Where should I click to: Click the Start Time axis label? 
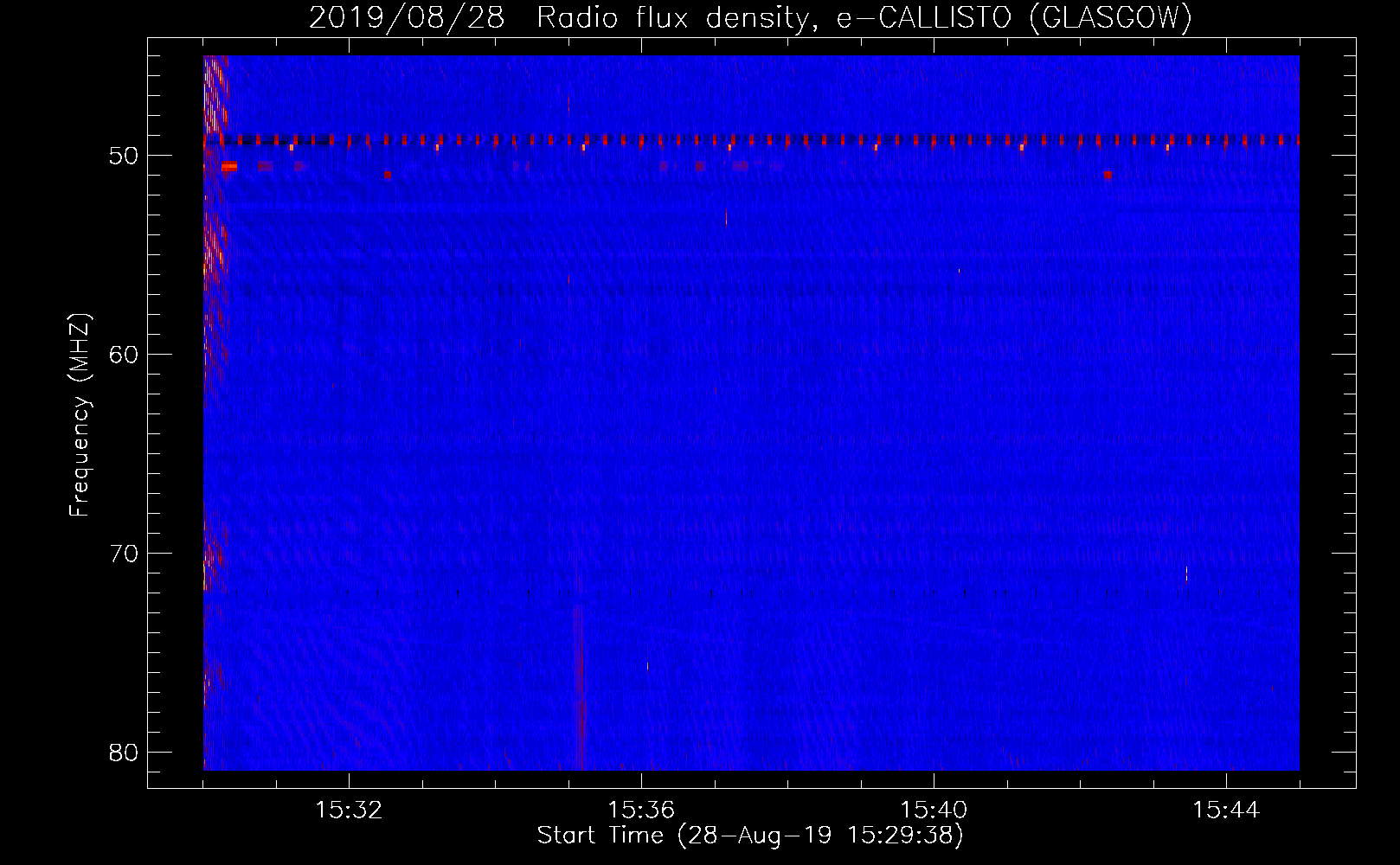(x=750, y=836)
